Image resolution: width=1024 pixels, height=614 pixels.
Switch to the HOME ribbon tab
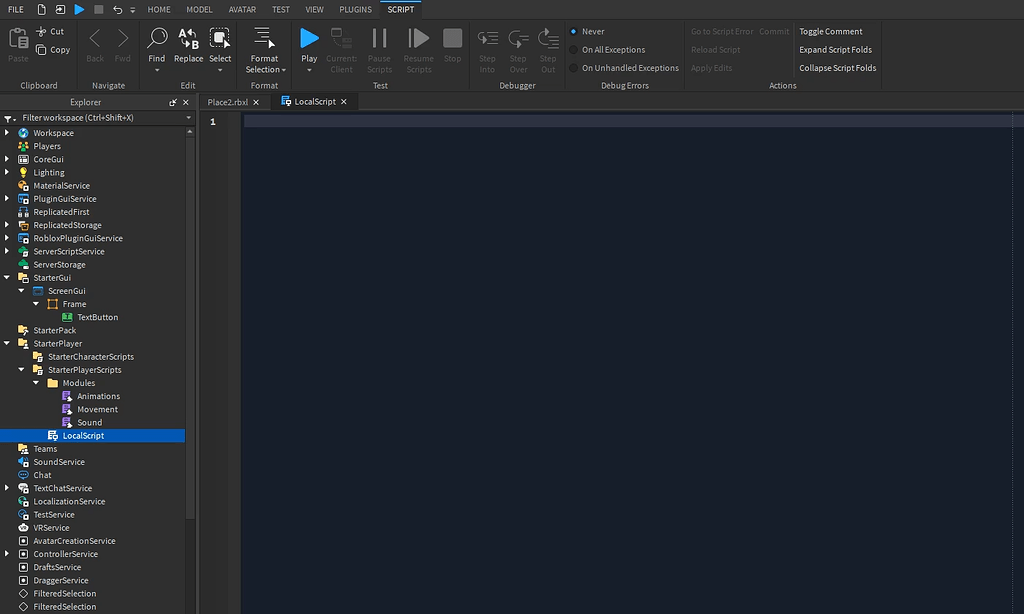pyautogui.click(x=159, y=9)
